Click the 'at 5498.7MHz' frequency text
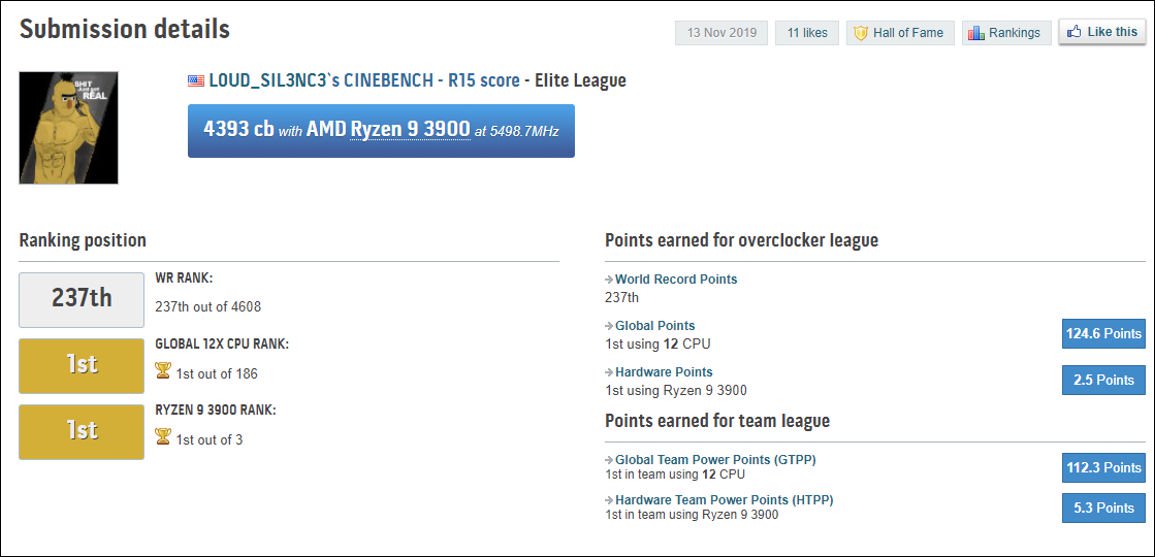The height and width of the screenshot is (557, 1155). pyautogui.click(x=516, y=132)
